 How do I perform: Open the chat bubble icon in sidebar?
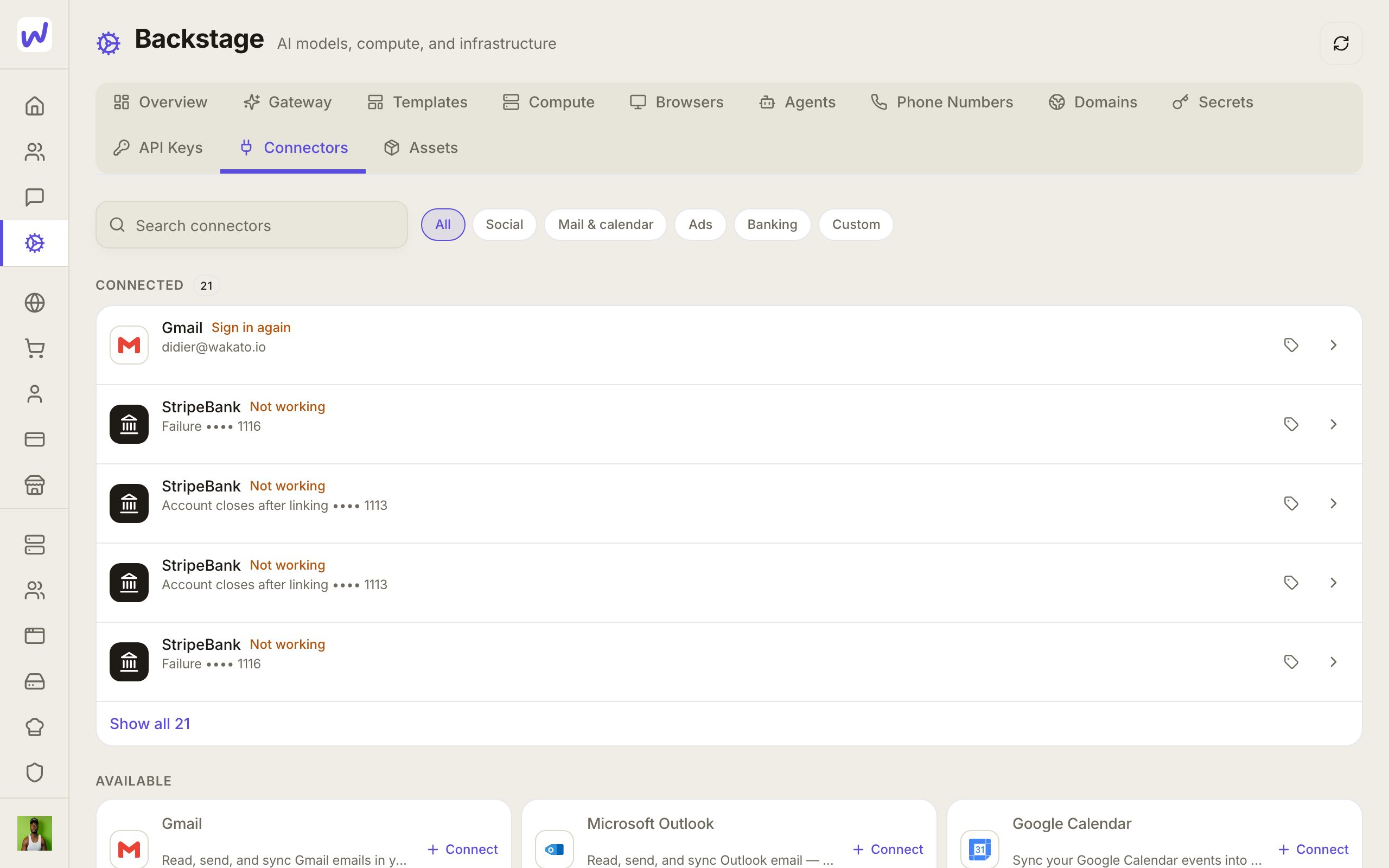click(x=34, y=197)
